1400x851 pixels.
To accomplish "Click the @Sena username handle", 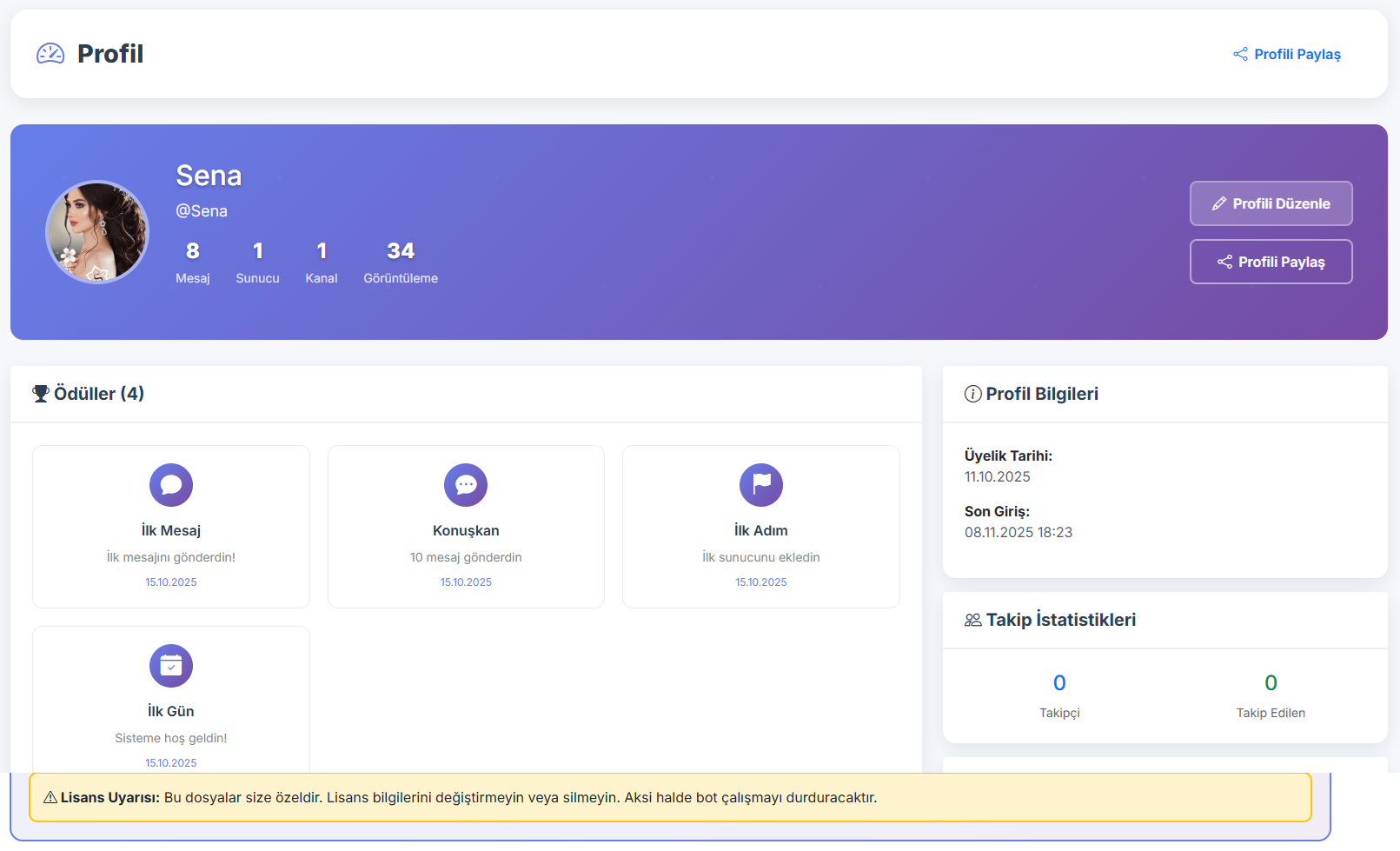I will coord(202,211).
